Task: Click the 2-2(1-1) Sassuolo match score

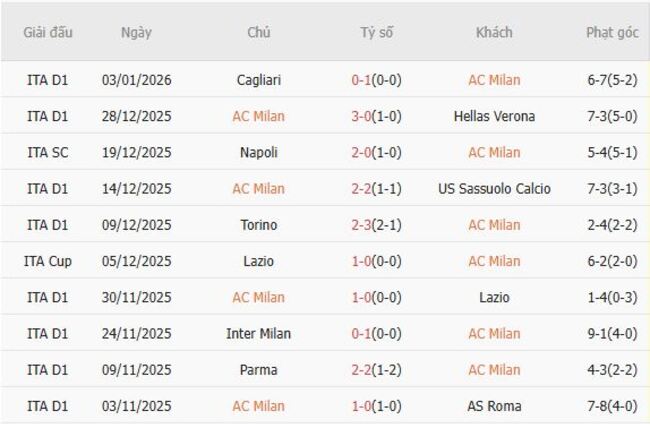Action: click(x=376, y=189)
